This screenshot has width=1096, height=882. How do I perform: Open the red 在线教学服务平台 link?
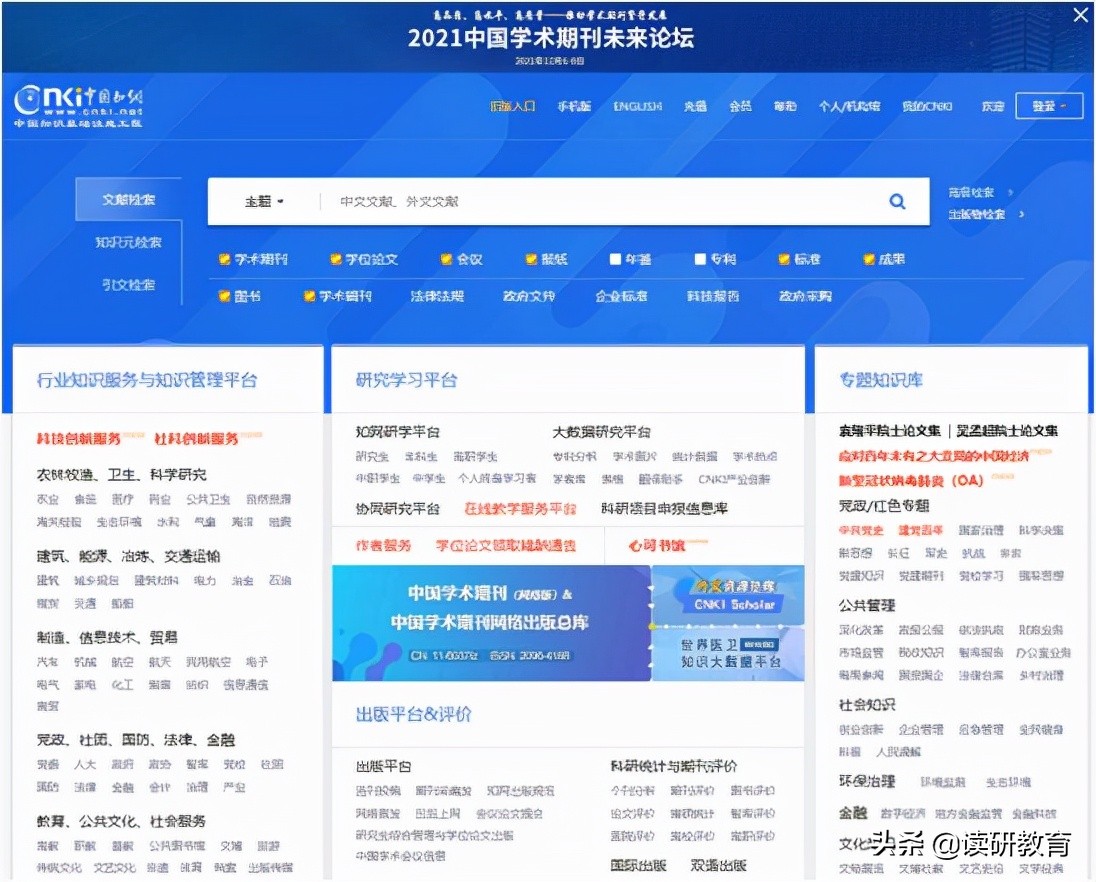(521, 509)
